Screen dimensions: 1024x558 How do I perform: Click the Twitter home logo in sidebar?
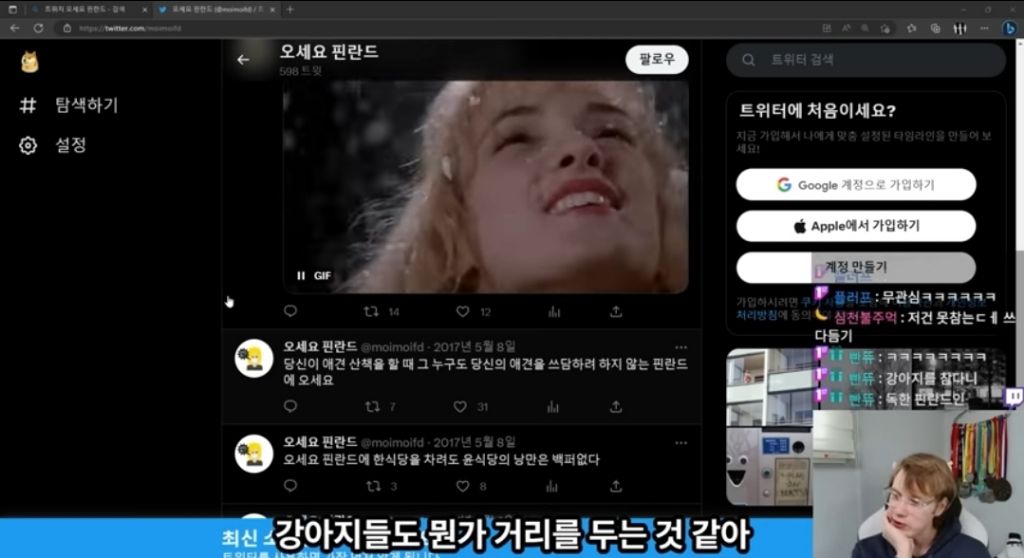click(x=29, y=62)
